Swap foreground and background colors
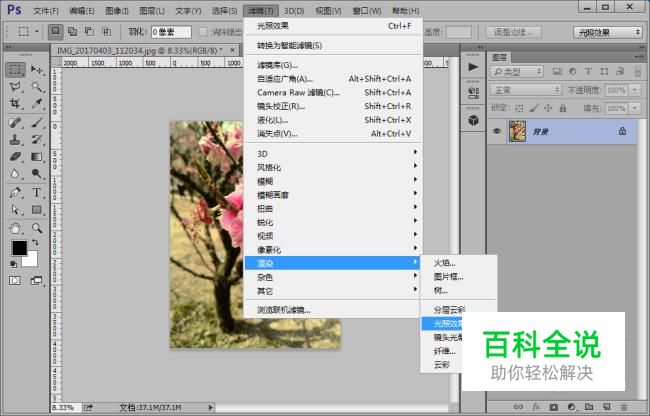 pos(35,242)
